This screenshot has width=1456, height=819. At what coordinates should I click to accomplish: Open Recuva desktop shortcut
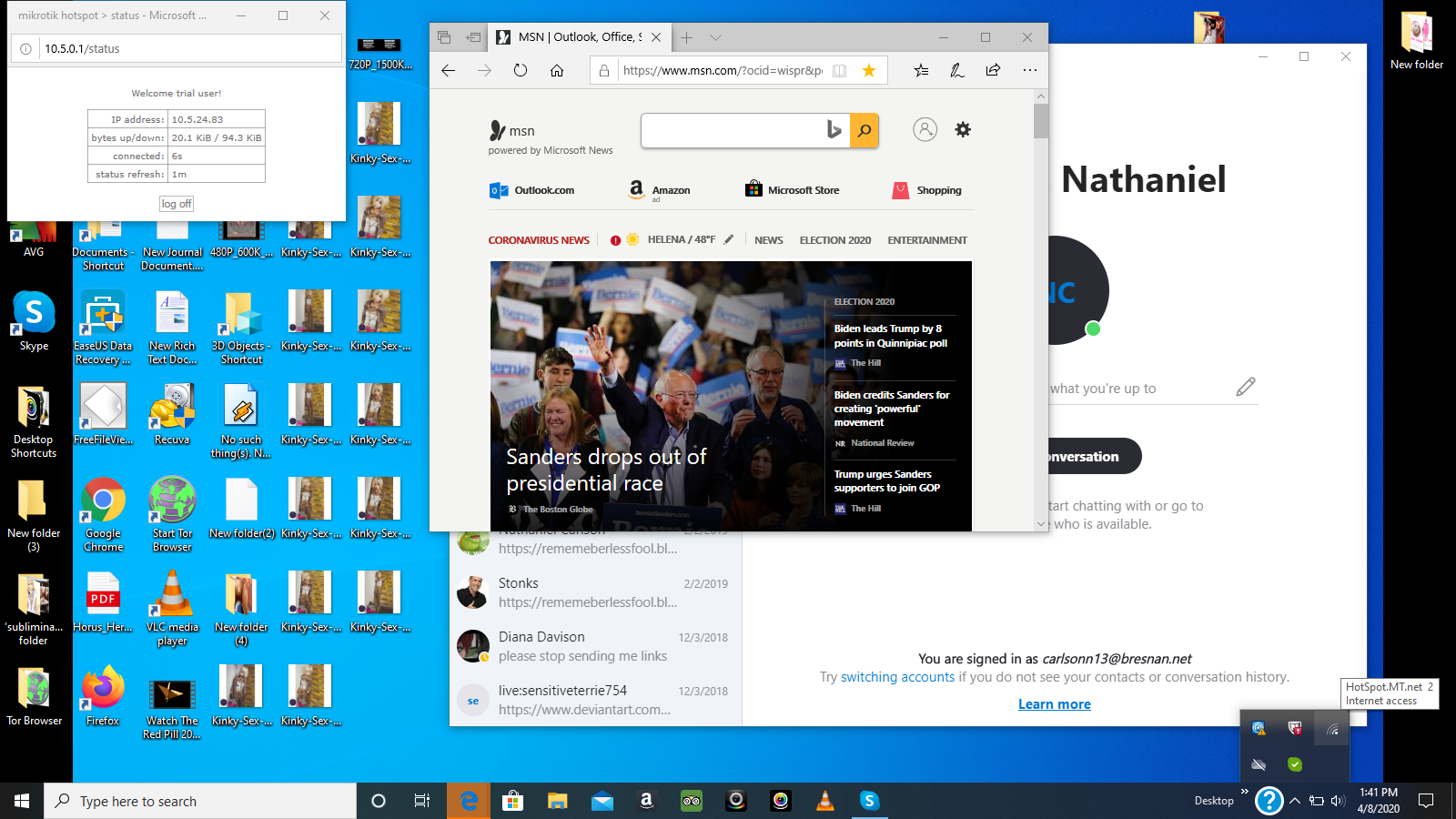tap(172, 415)
